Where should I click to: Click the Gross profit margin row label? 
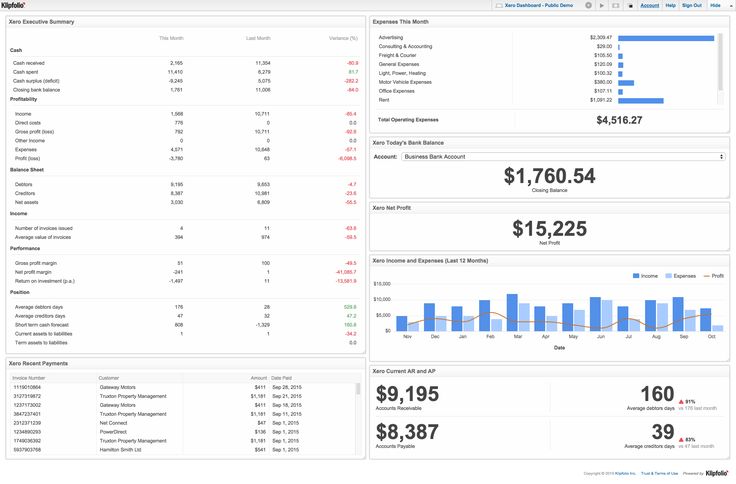click(x=36, y=263)
